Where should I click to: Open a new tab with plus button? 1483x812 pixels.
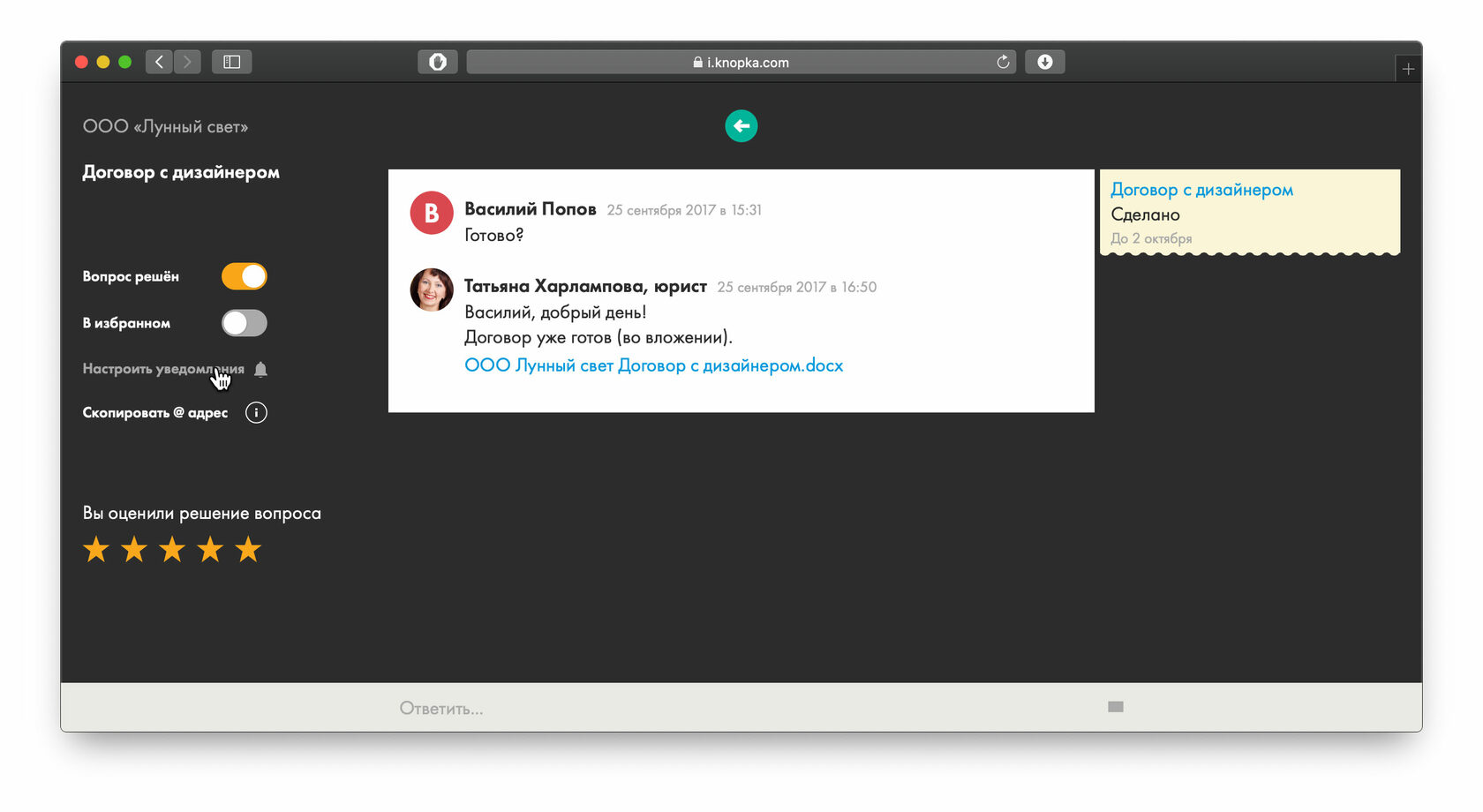(x=1408, y=69)
